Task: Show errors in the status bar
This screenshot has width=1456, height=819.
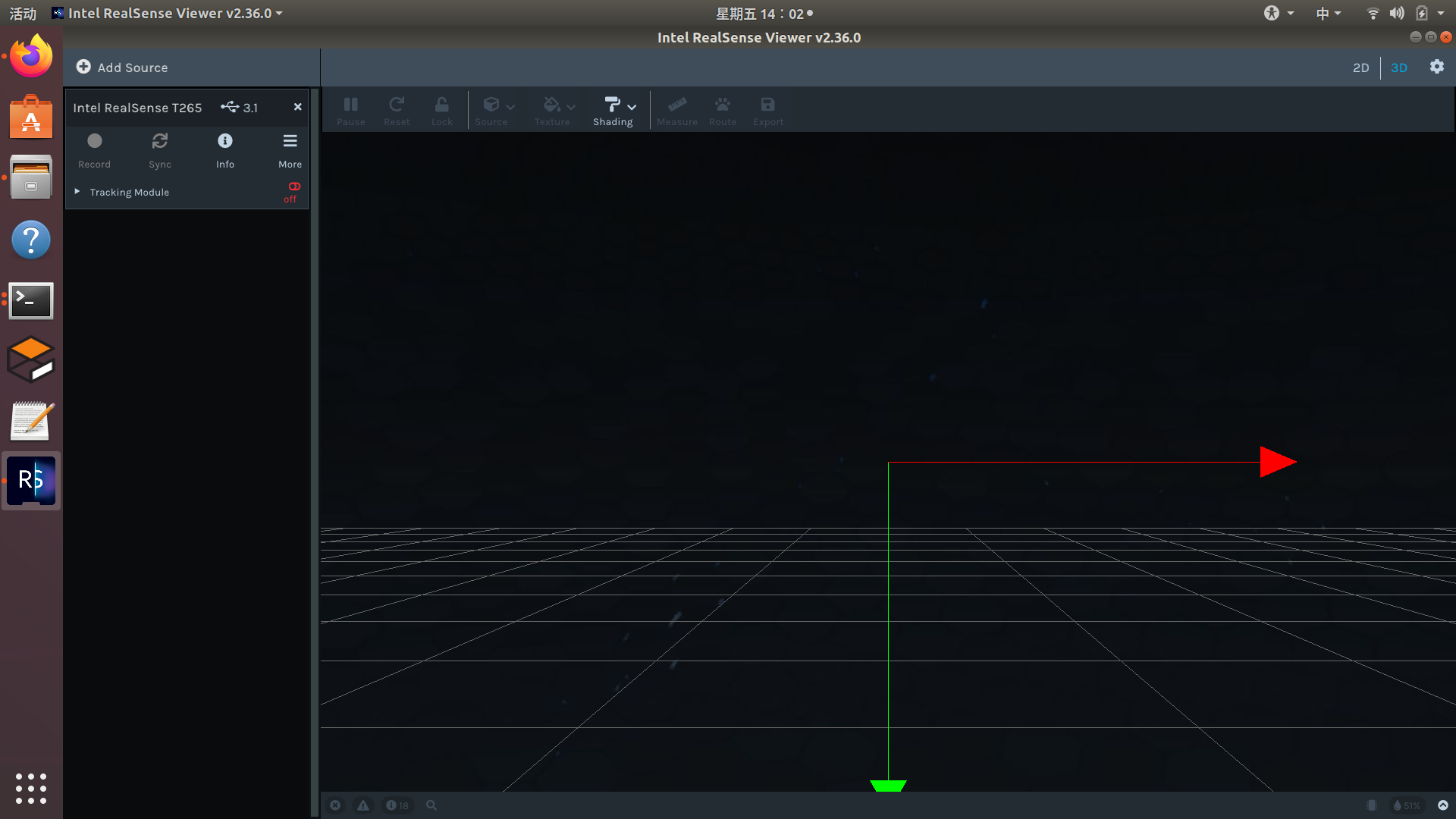Action: coord(335,805)
